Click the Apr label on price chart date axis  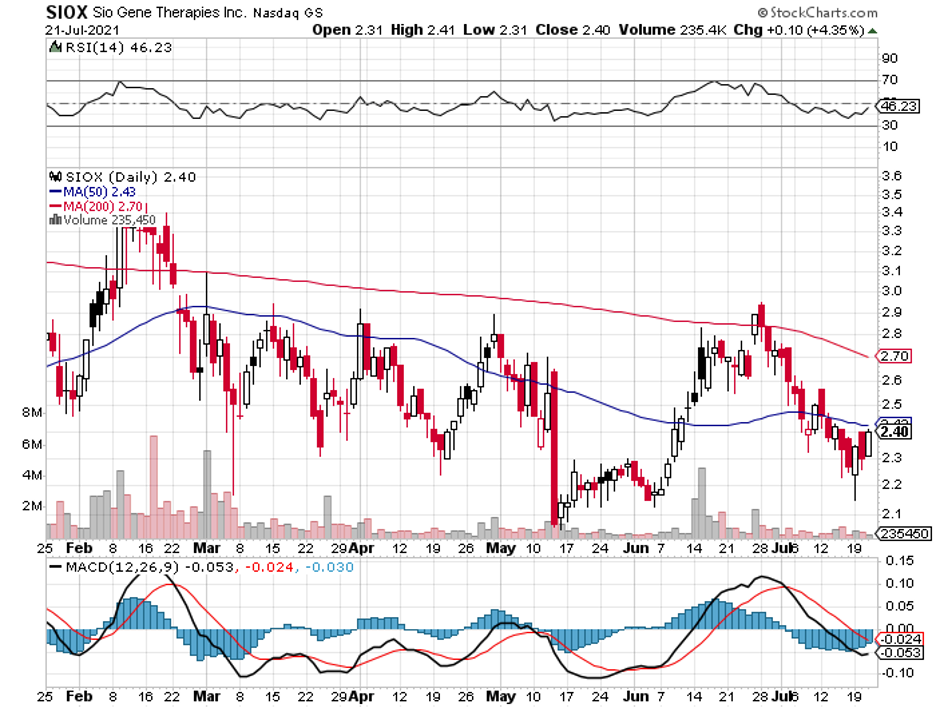362,549
